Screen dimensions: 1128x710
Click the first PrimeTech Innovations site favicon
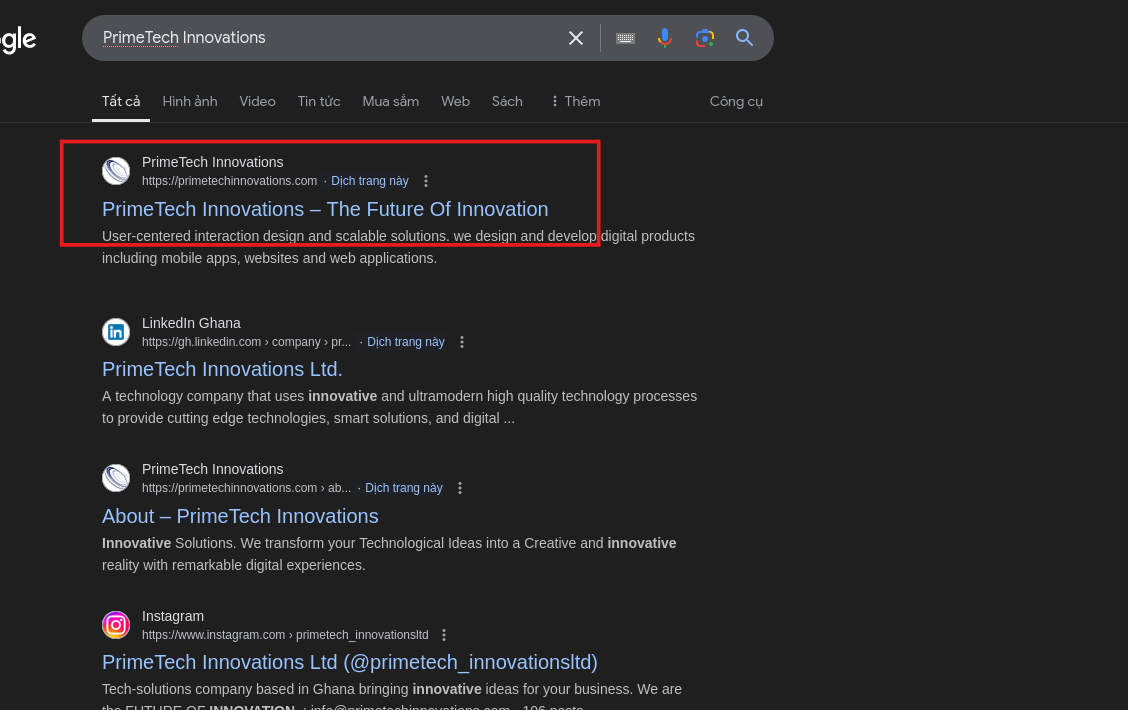coord(116,171)
